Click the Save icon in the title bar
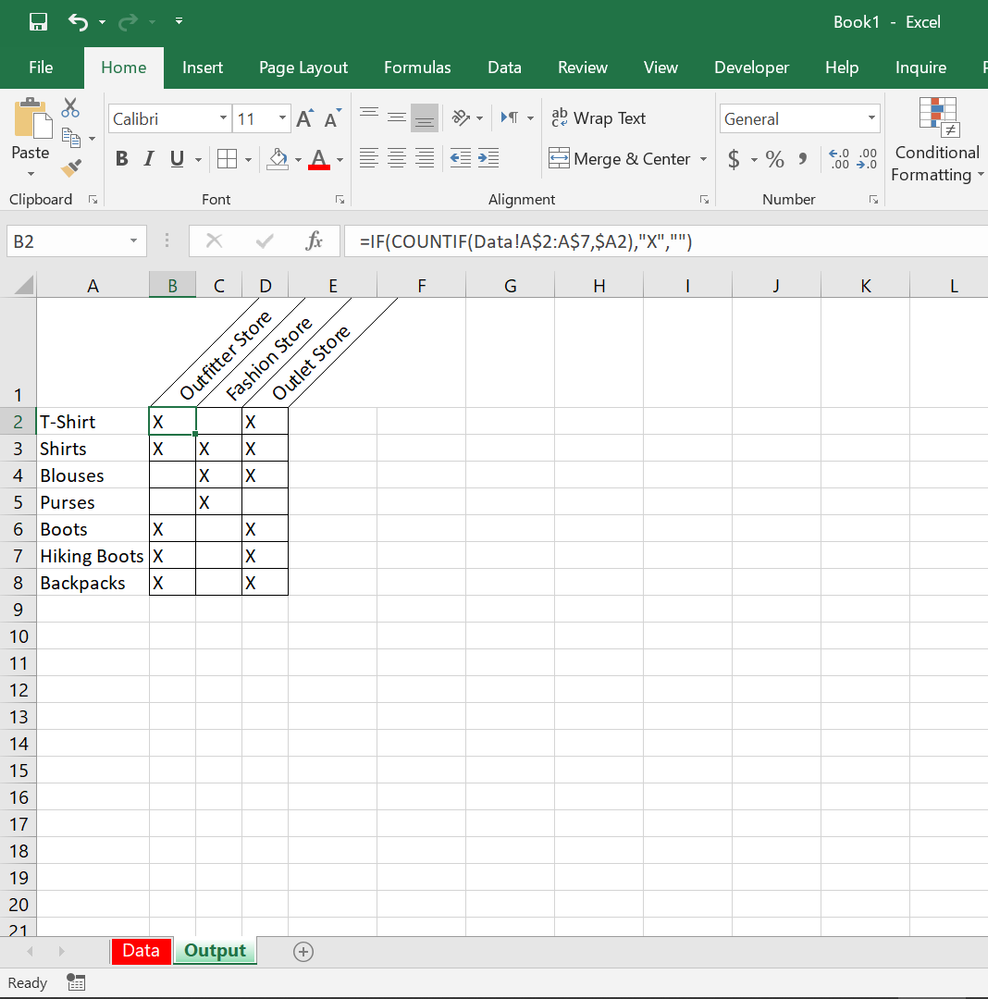 (x=38, y=22)
